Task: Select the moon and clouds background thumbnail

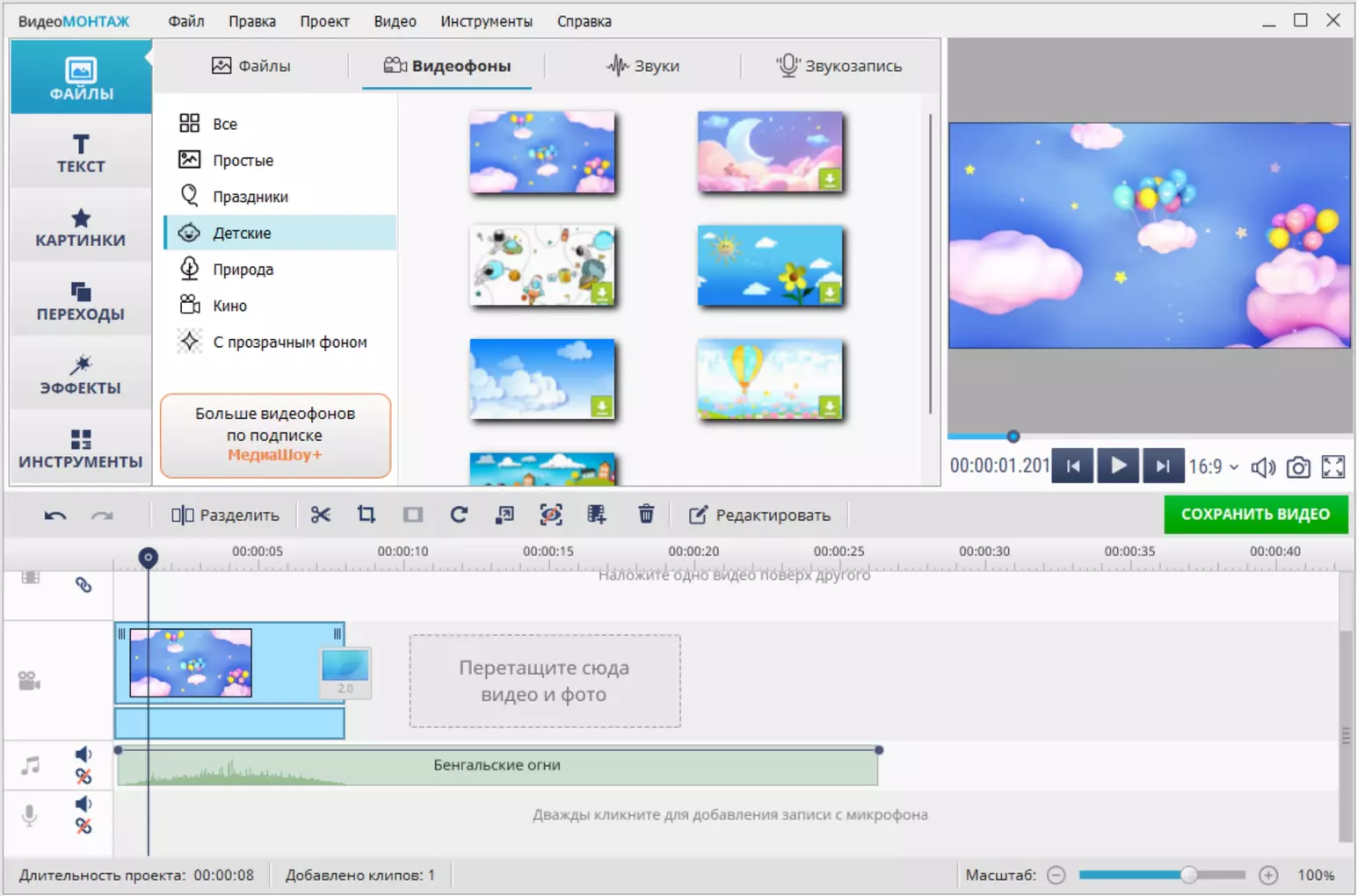Action: pos(770,153)
